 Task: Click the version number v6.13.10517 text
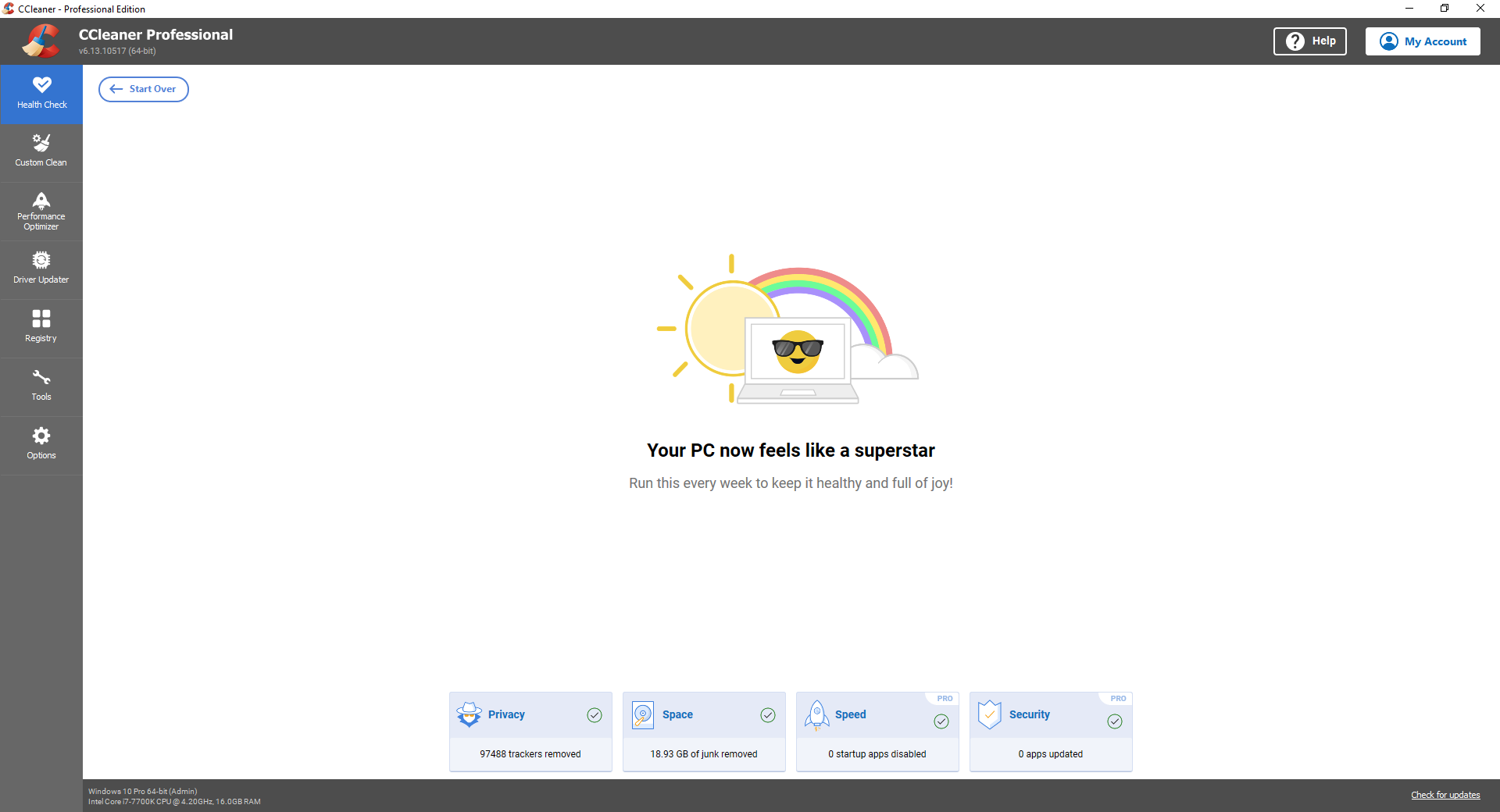pos(117,52)
